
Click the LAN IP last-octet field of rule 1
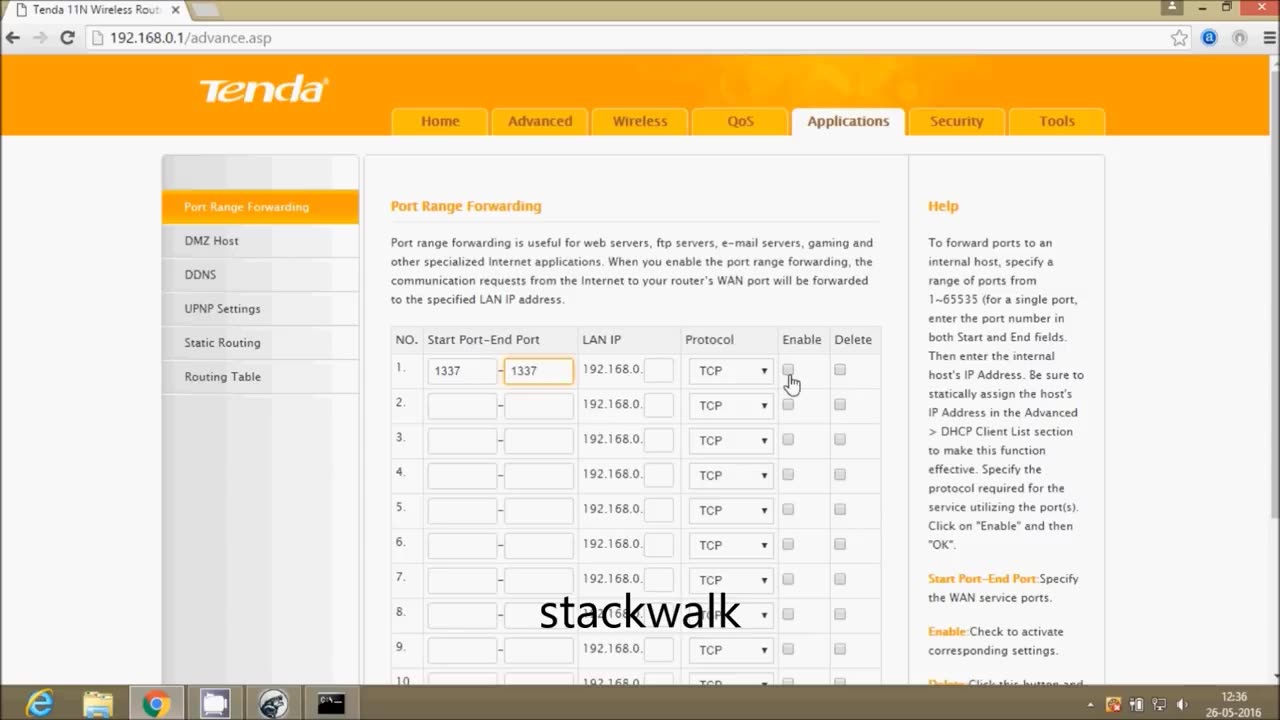coord(659,371)
